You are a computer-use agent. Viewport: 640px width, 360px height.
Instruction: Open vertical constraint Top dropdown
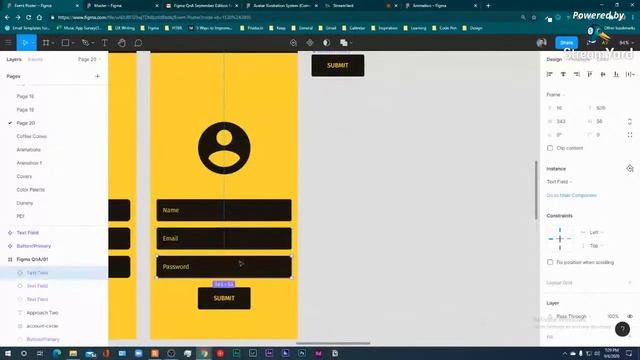pyautogui.click(x=596, y=246)
